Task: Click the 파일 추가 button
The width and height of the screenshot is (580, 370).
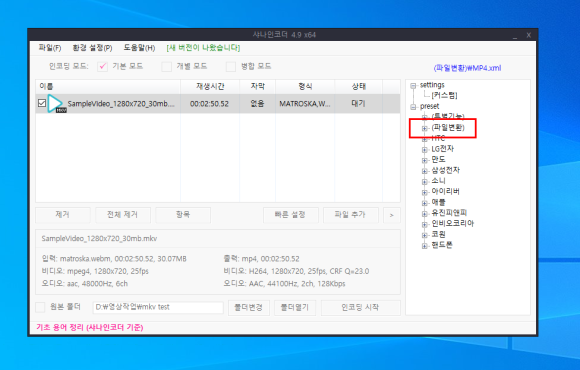Action: click(351, 215)
